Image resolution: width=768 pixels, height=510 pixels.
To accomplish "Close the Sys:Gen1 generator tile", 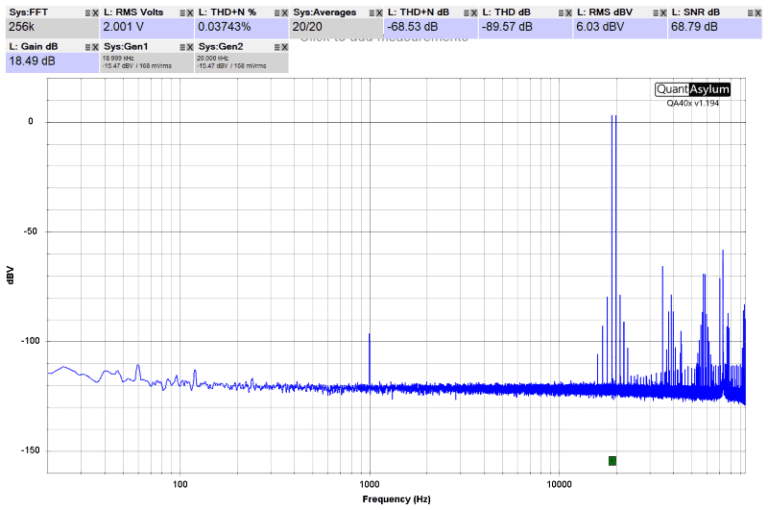I will coord(190,47).
